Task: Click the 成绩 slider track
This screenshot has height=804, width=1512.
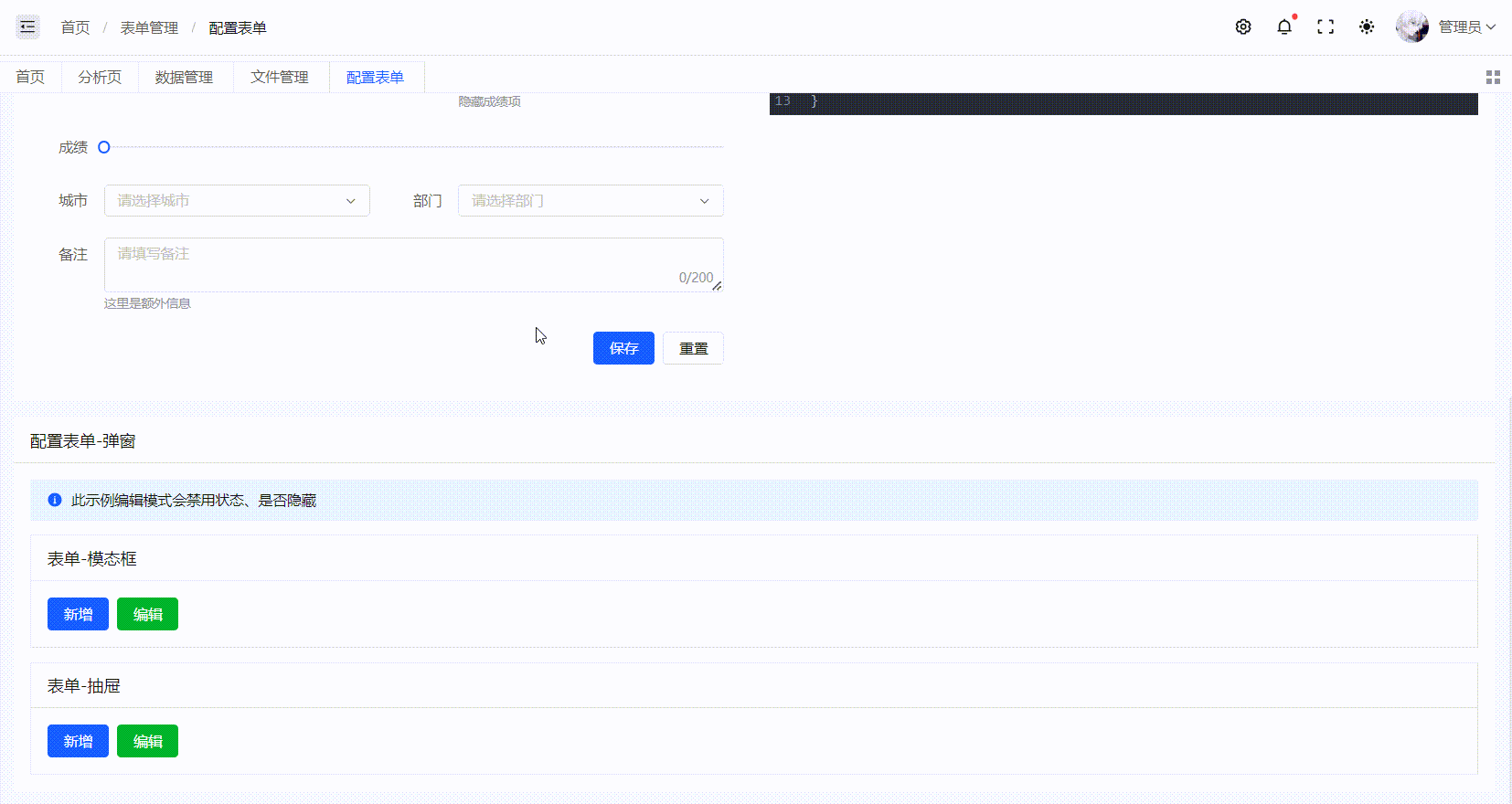Action: [x=413, y=147]
